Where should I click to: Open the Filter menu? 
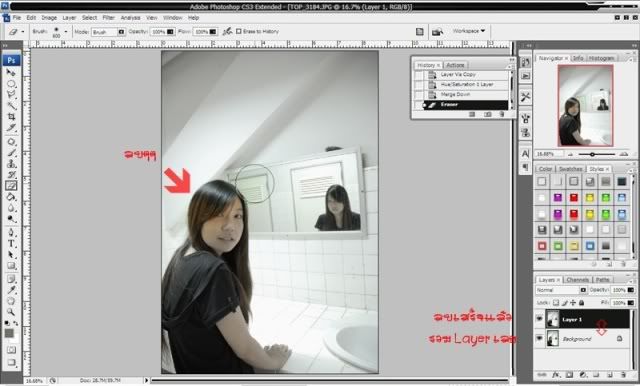coord(108,18)
